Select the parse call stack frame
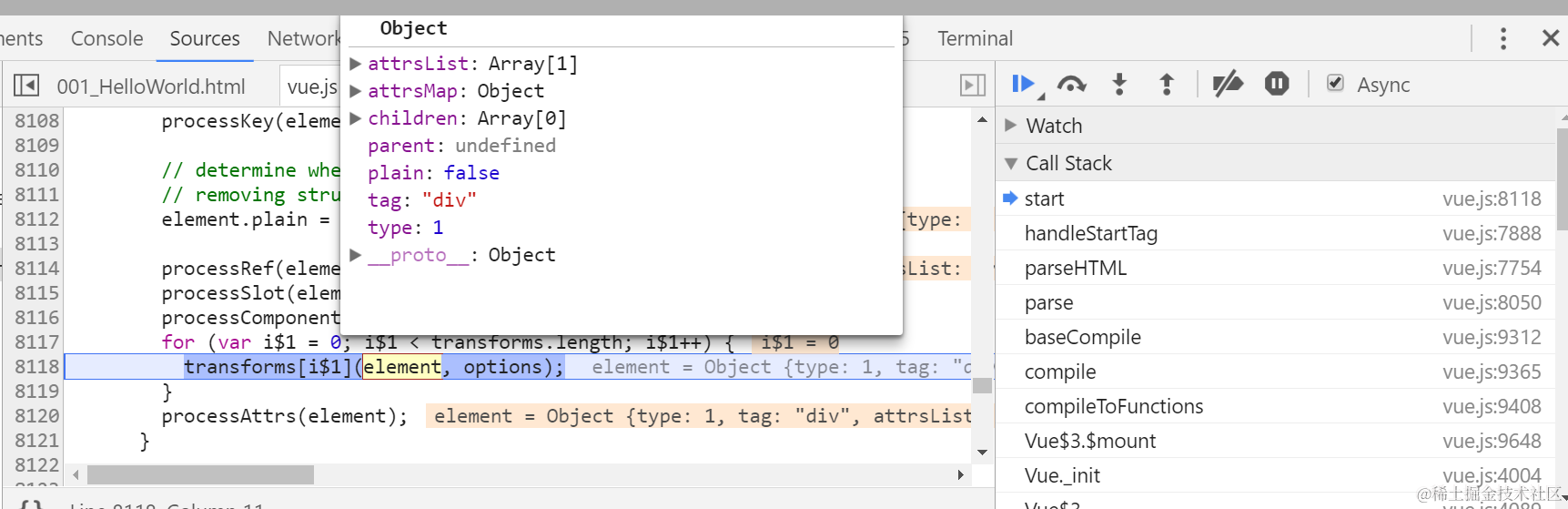Viewport: 1568px width, 509px height. [x=1276, y=302]
